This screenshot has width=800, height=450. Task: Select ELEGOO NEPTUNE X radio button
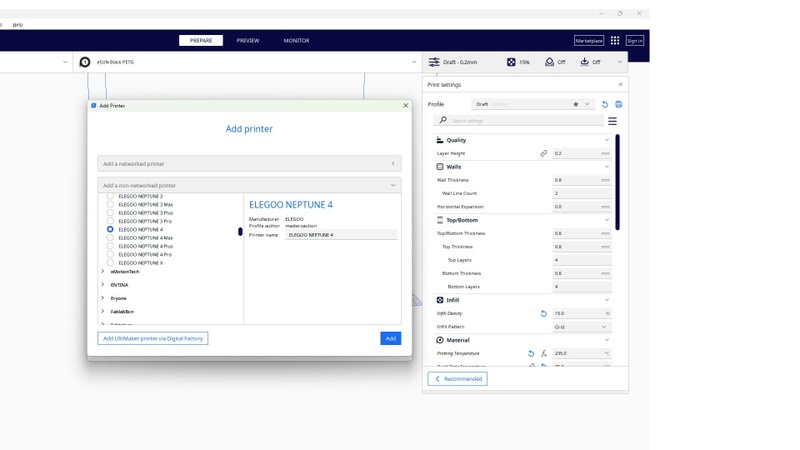pyautogui.click(x=110, y=263)
